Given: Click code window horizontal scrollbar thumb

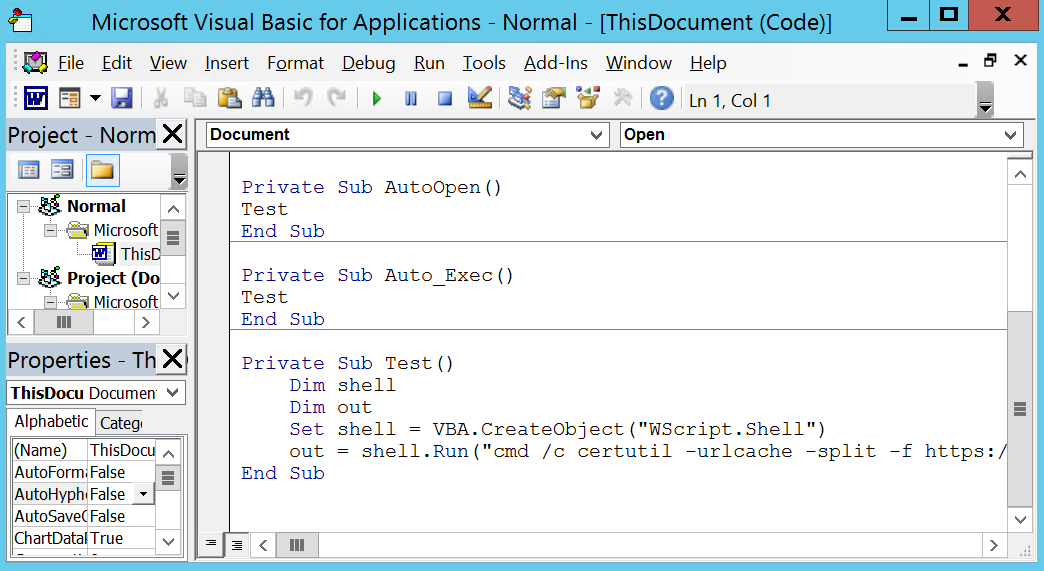Looking at the screenshot, I should pyautogui.click(x=297, y=545).
